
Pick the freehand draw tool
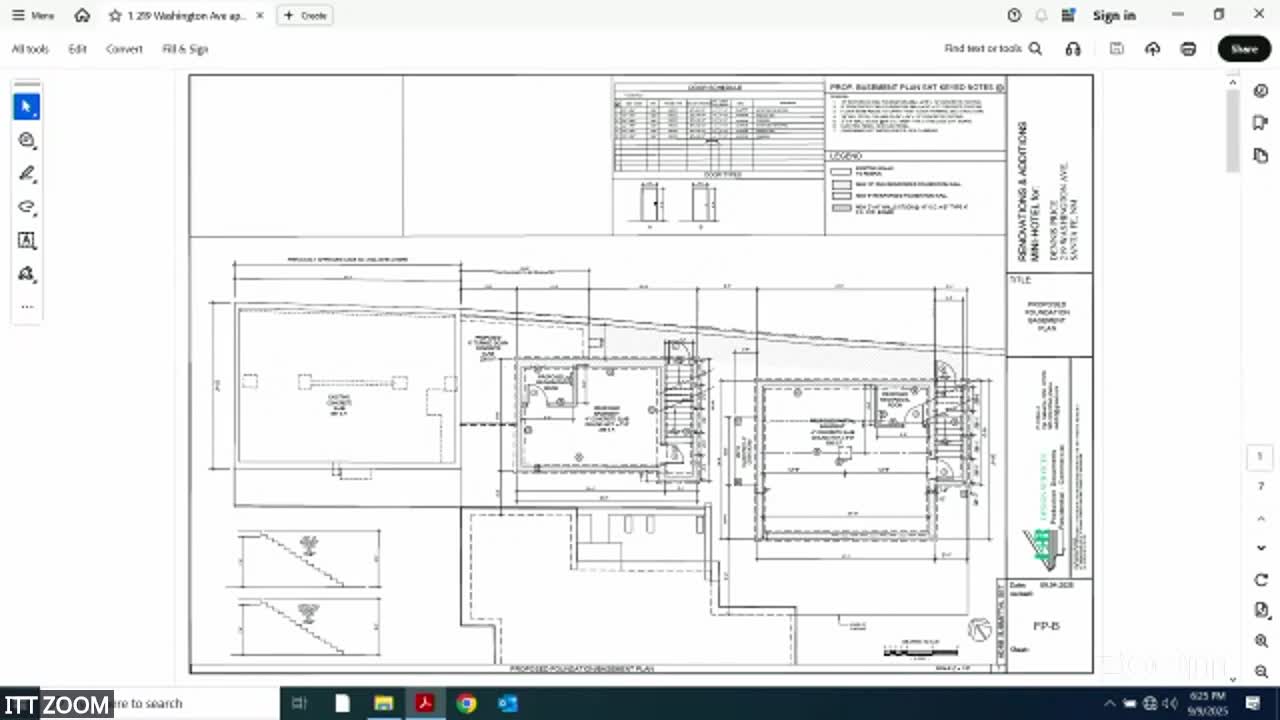[27, 207]
